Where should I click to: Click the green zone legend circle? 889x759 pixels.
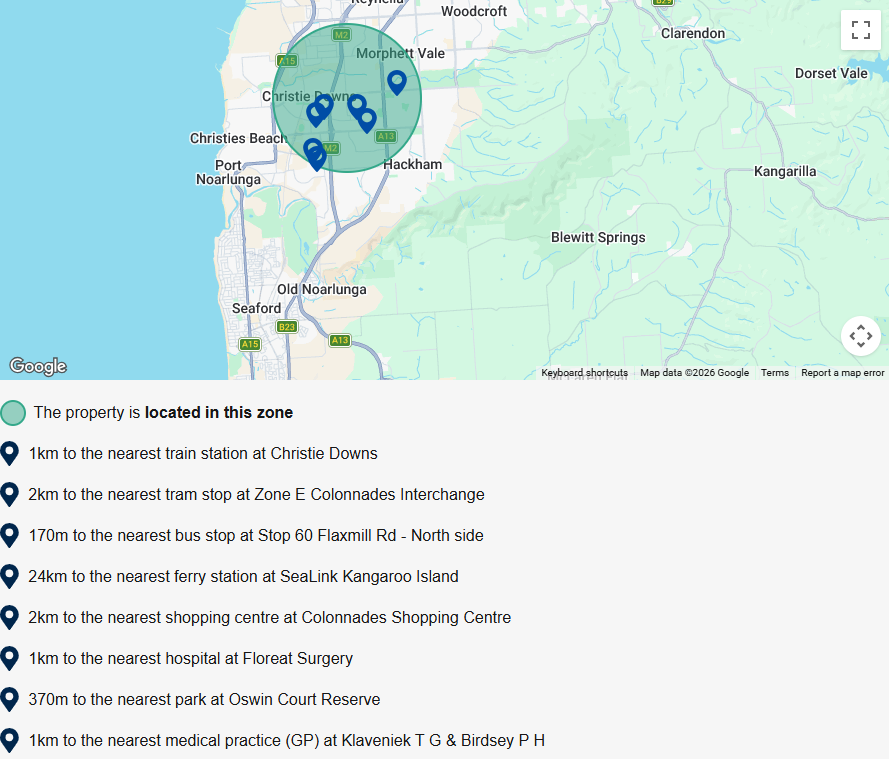click(13, 413)
